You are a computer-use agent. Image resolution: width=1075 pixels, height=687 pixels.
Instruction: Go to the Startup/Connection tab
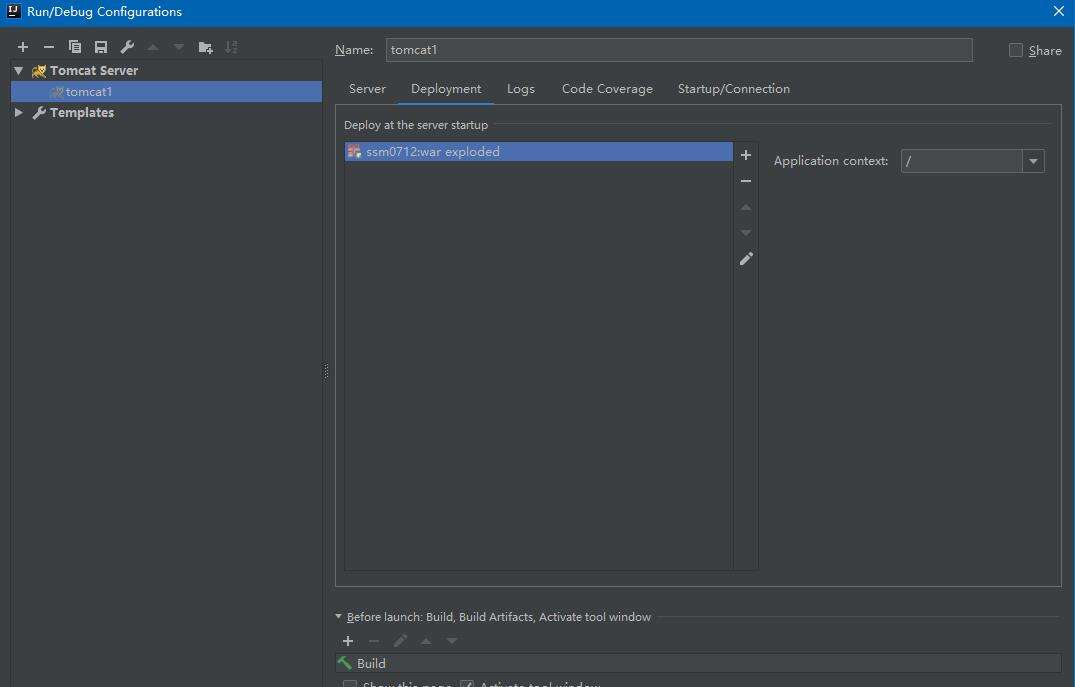pyautogui.click(x=734, y=88)
